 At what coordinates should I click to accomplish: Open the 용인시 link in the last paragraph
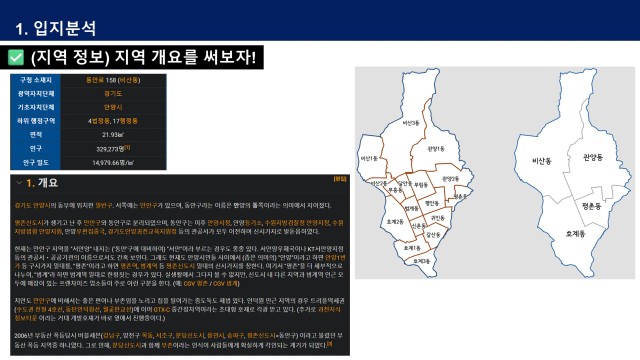[216, 336]
